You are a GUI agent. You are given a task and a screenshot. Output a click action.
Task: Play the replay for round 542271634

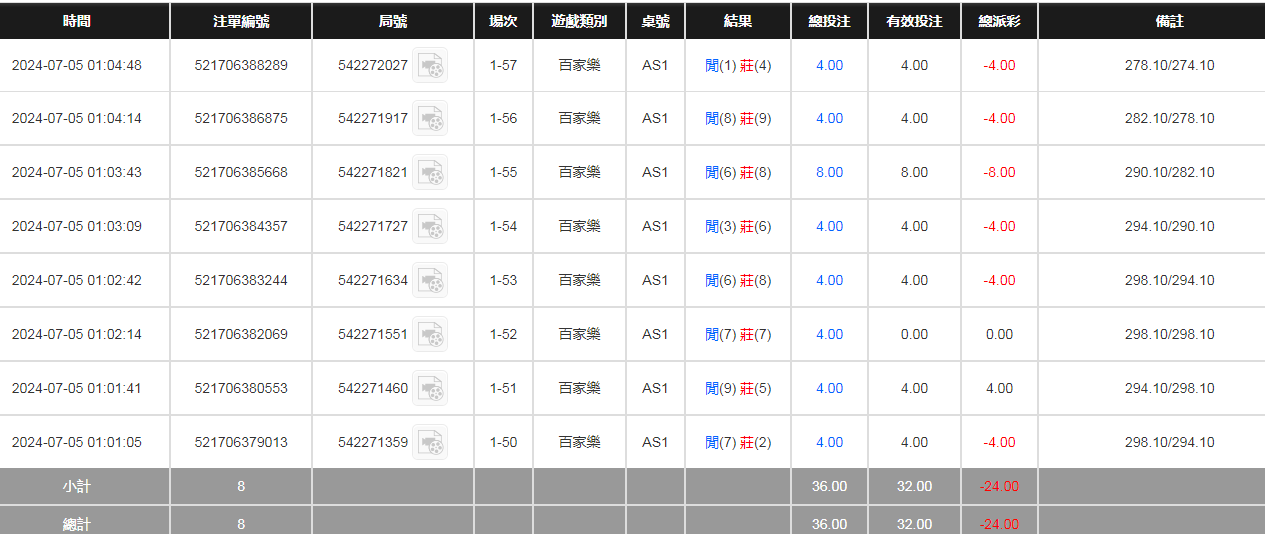point(430,281)
